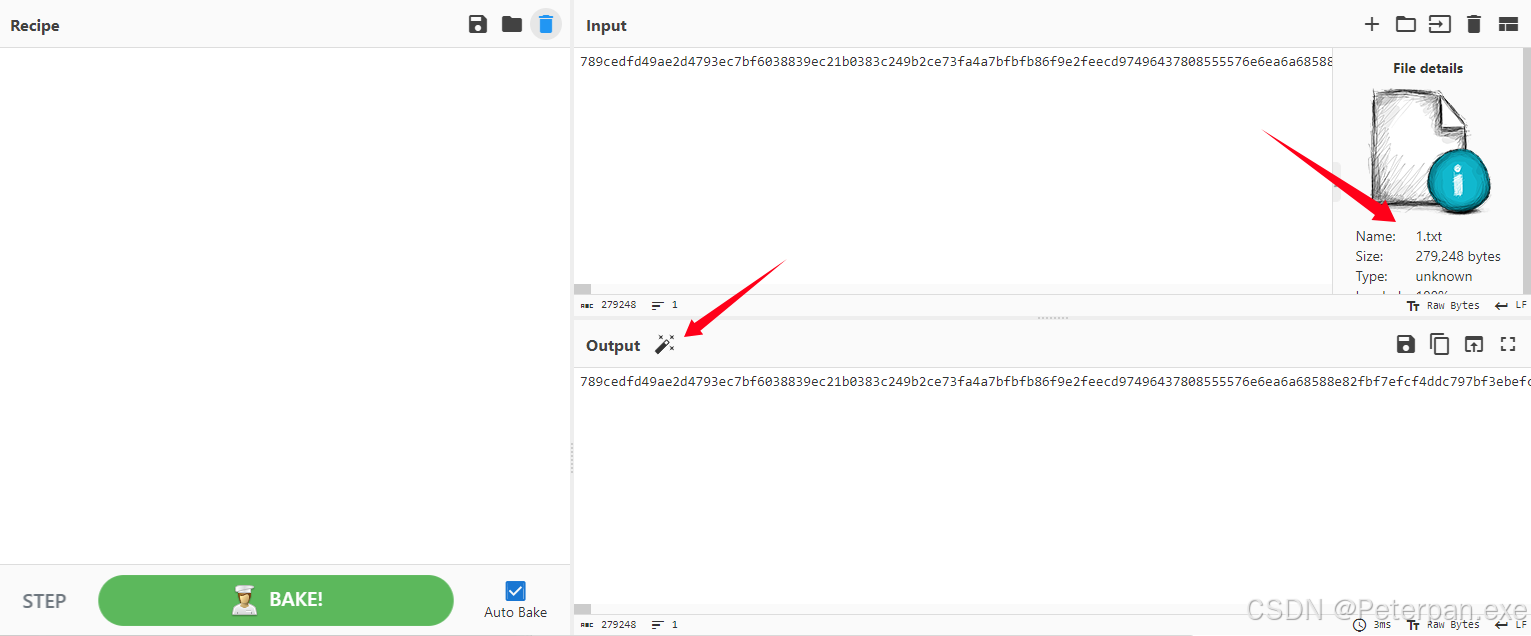Click inside the Output hex text
This screenshot has height=636, width=1531.
[1055, 381]
